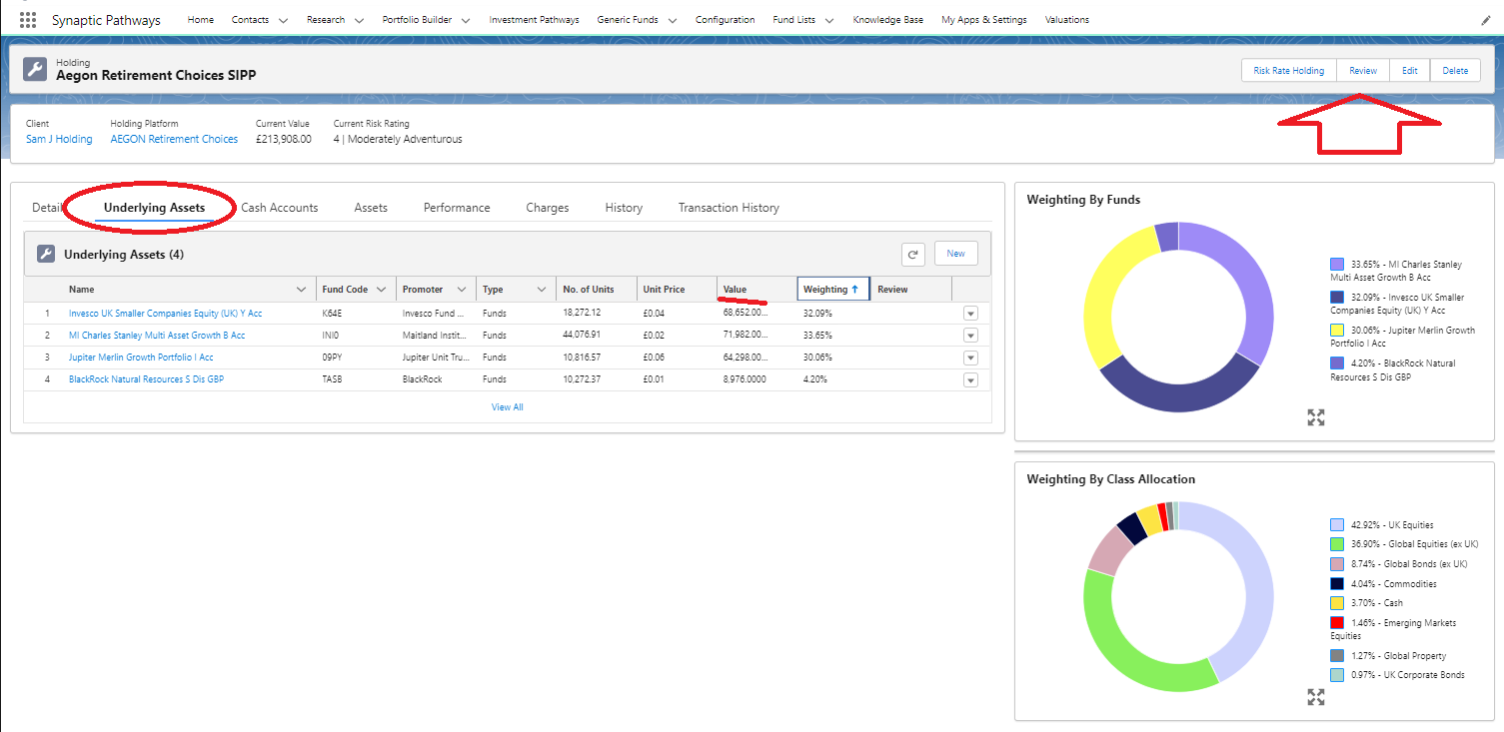Switch to the History tab
Screen dimensions: 1504x732
(624, 208)
